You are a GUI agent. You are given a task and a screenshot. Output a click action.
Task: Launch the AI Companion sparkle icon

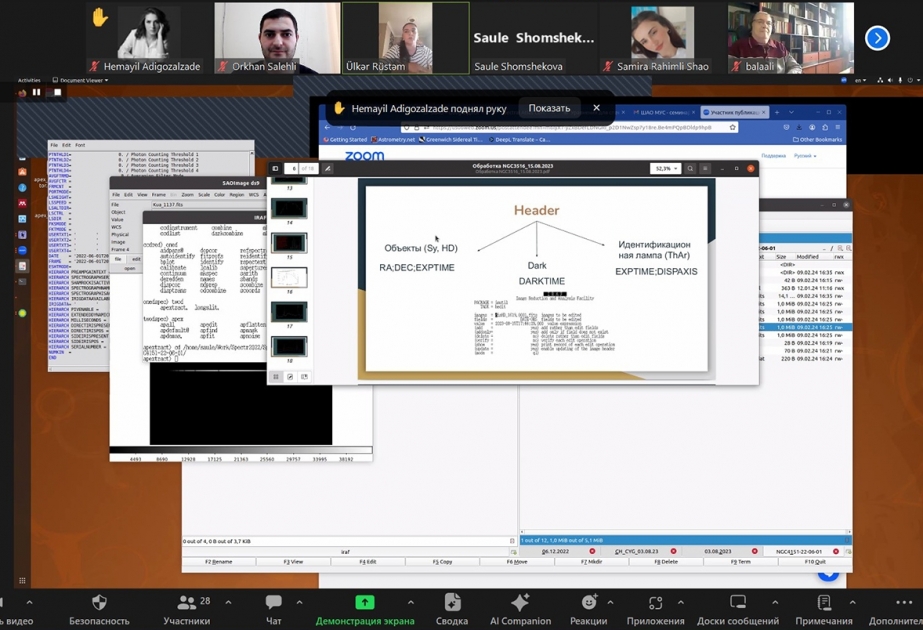tap(520, 602)
